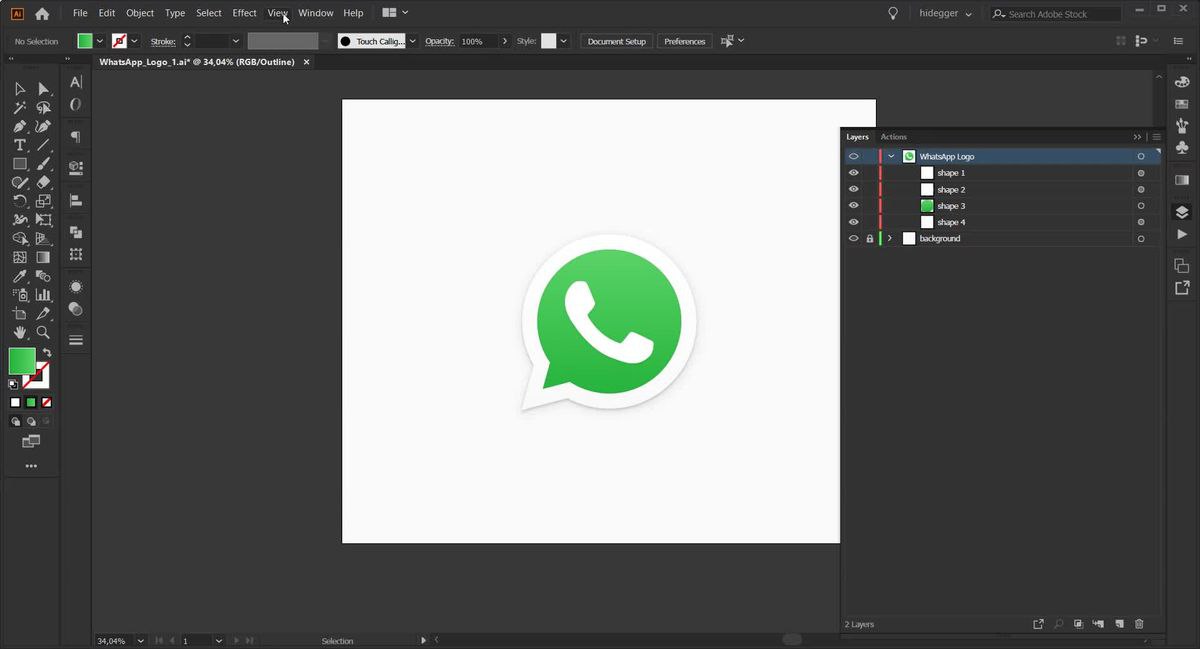Select the Scale tool
Image resolution: width=1200 pixels, height=649 pixels.
pyautogui.click(x=43, y=201)
